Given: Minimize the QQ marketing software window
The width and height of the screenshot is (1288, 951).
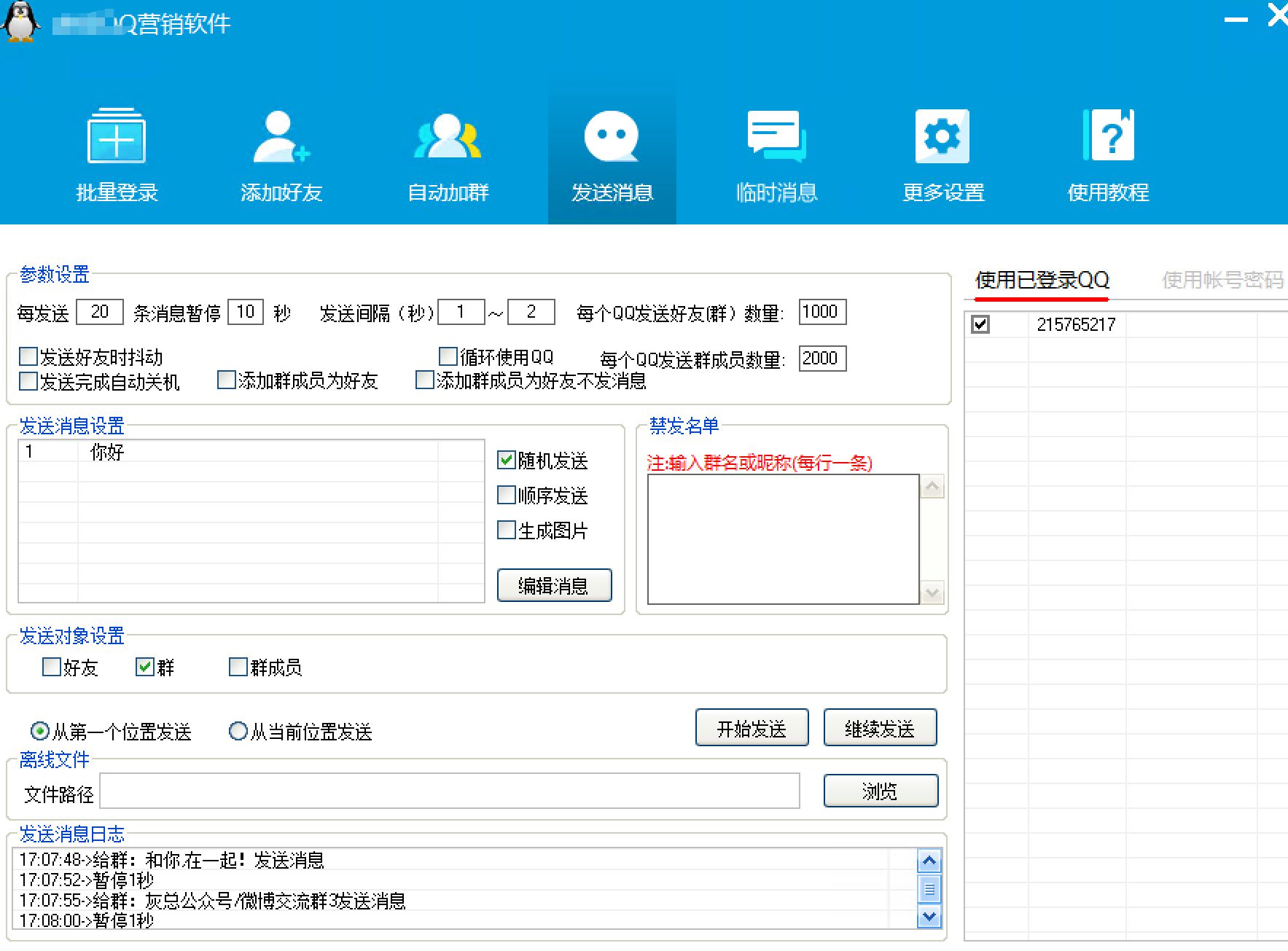Looking at the screenshot, I should 1236,20.
